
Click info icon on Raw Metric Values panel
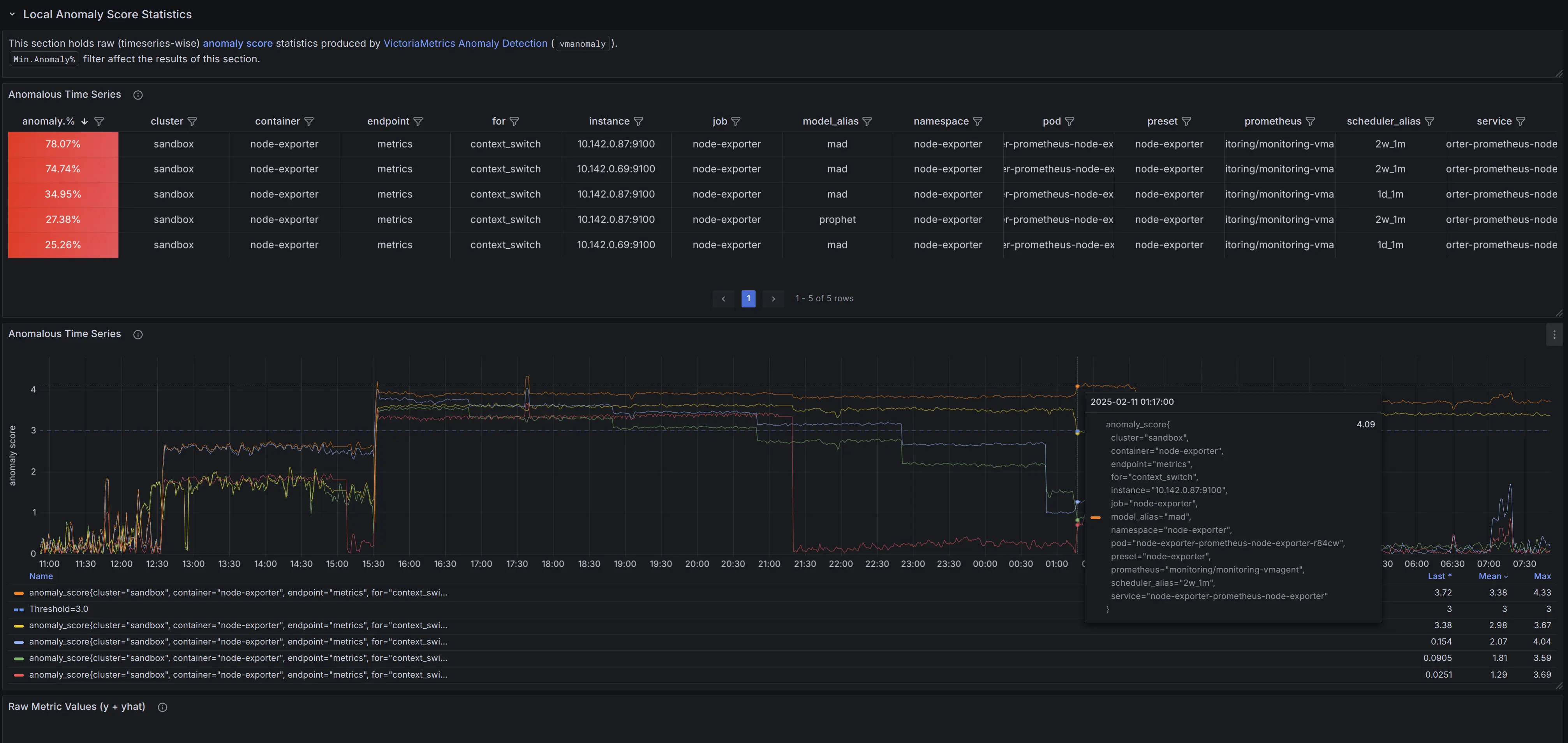point(162,707)
